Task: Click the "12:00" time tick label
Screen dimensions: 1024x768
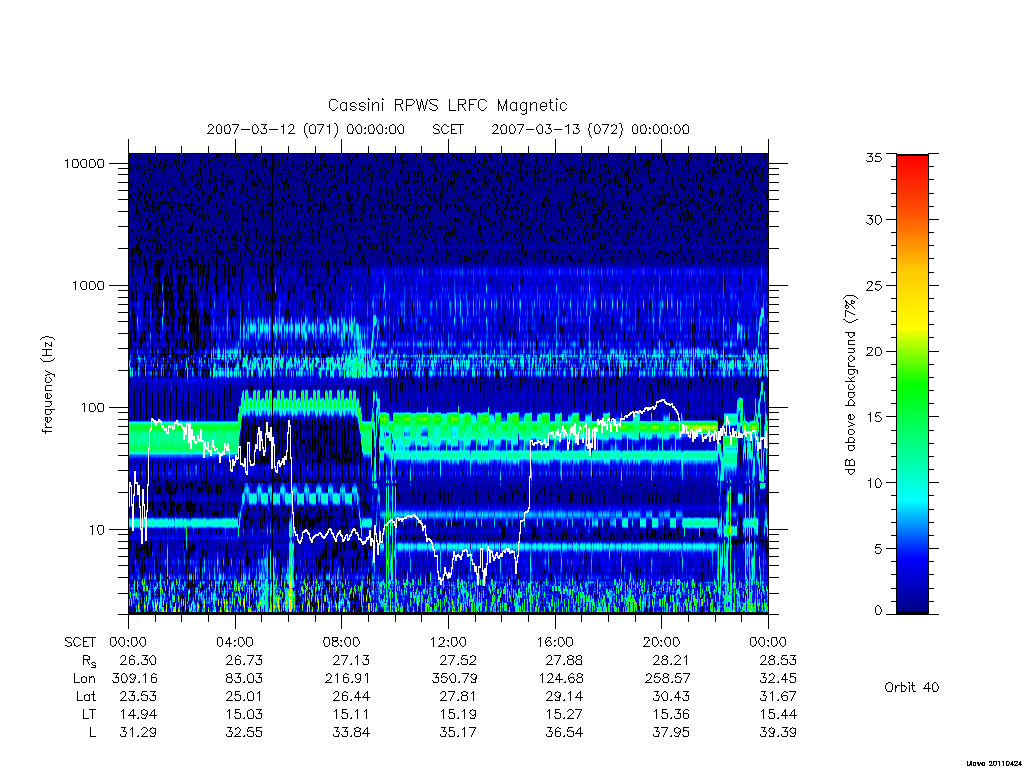Action: click(x=448, y=642)
